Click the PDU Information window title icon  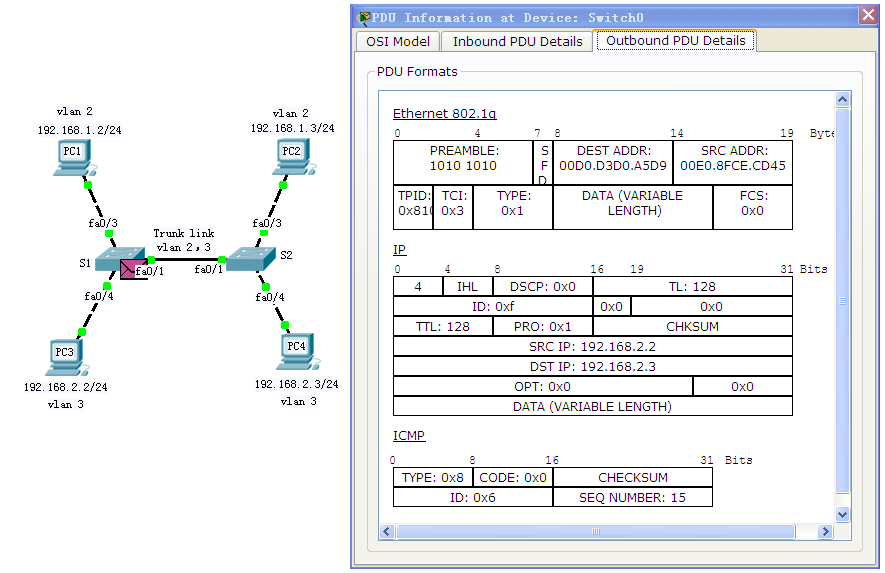(365, 17)
